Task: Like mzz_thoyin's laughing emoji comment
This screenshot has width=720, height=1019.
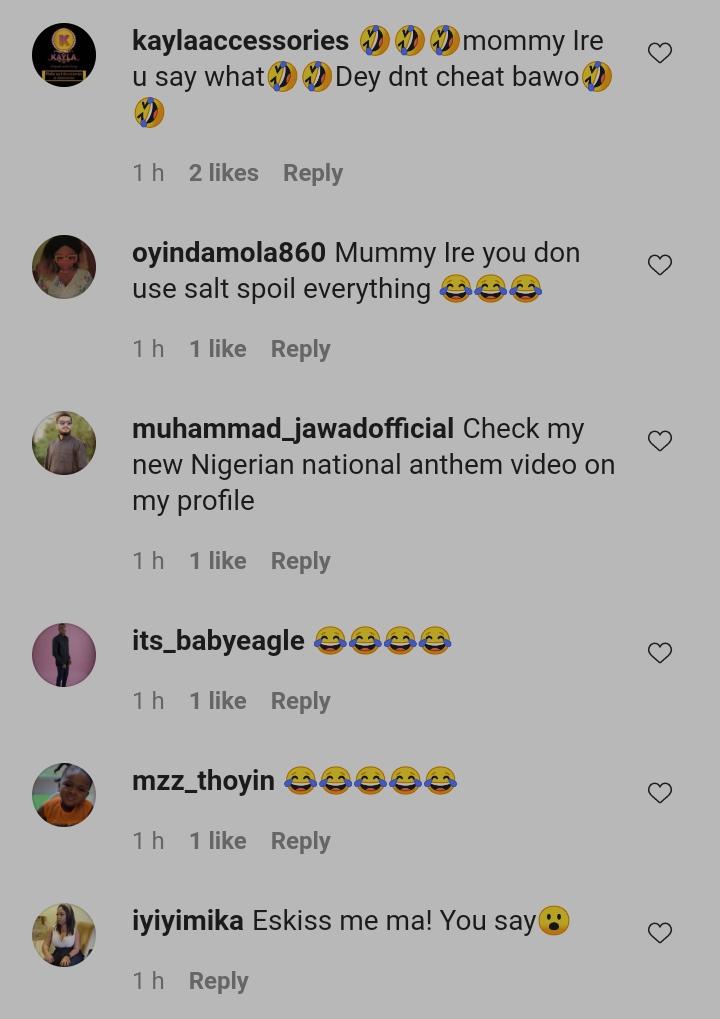Action: [659, 793]
